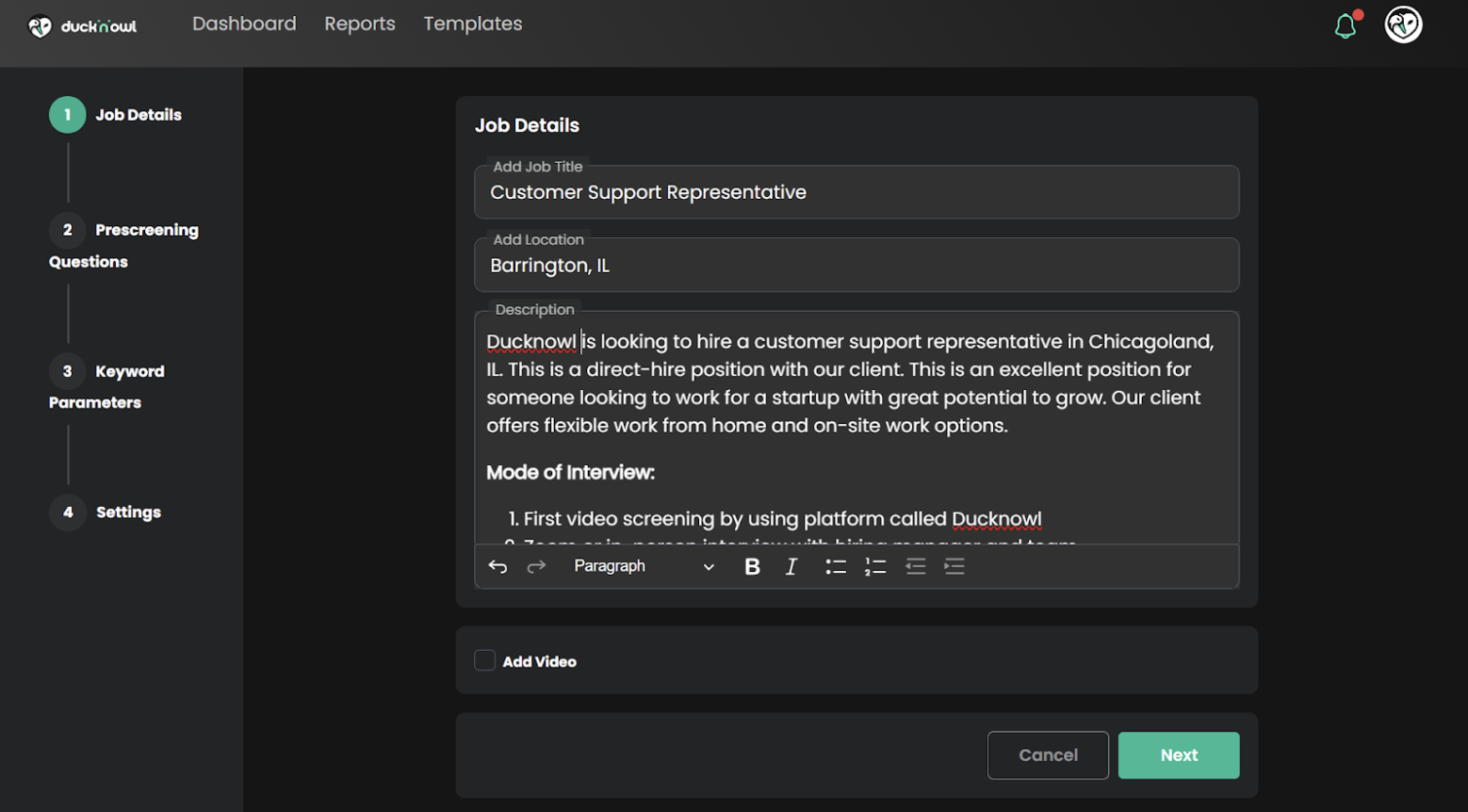The height and width of the screenshot is (812, 1468).
Task: Select the Add Location input field
Action: tap(856, 266)
